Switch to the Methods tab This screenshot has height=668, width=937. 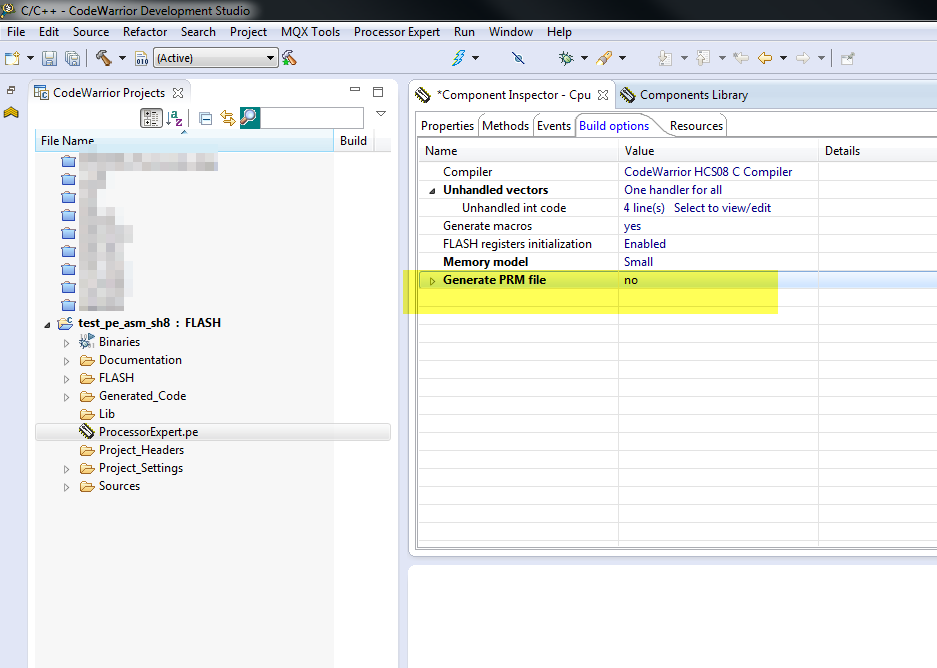[x=506, y=126]
